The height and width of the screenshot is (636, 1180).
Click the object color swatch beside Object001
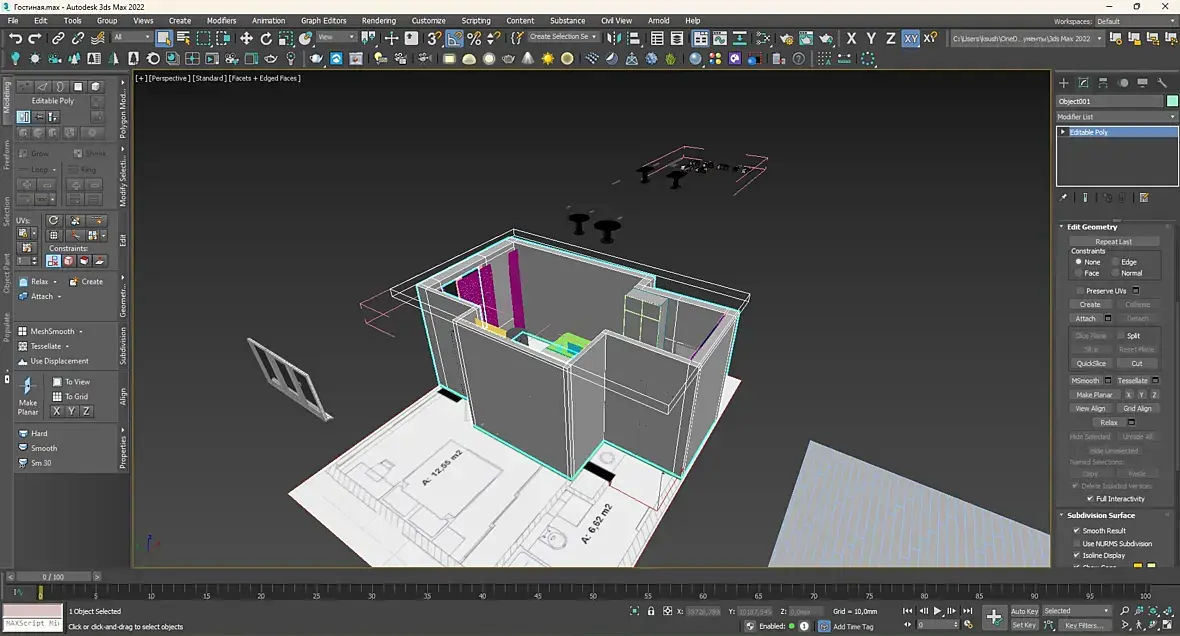(1172, 101)
